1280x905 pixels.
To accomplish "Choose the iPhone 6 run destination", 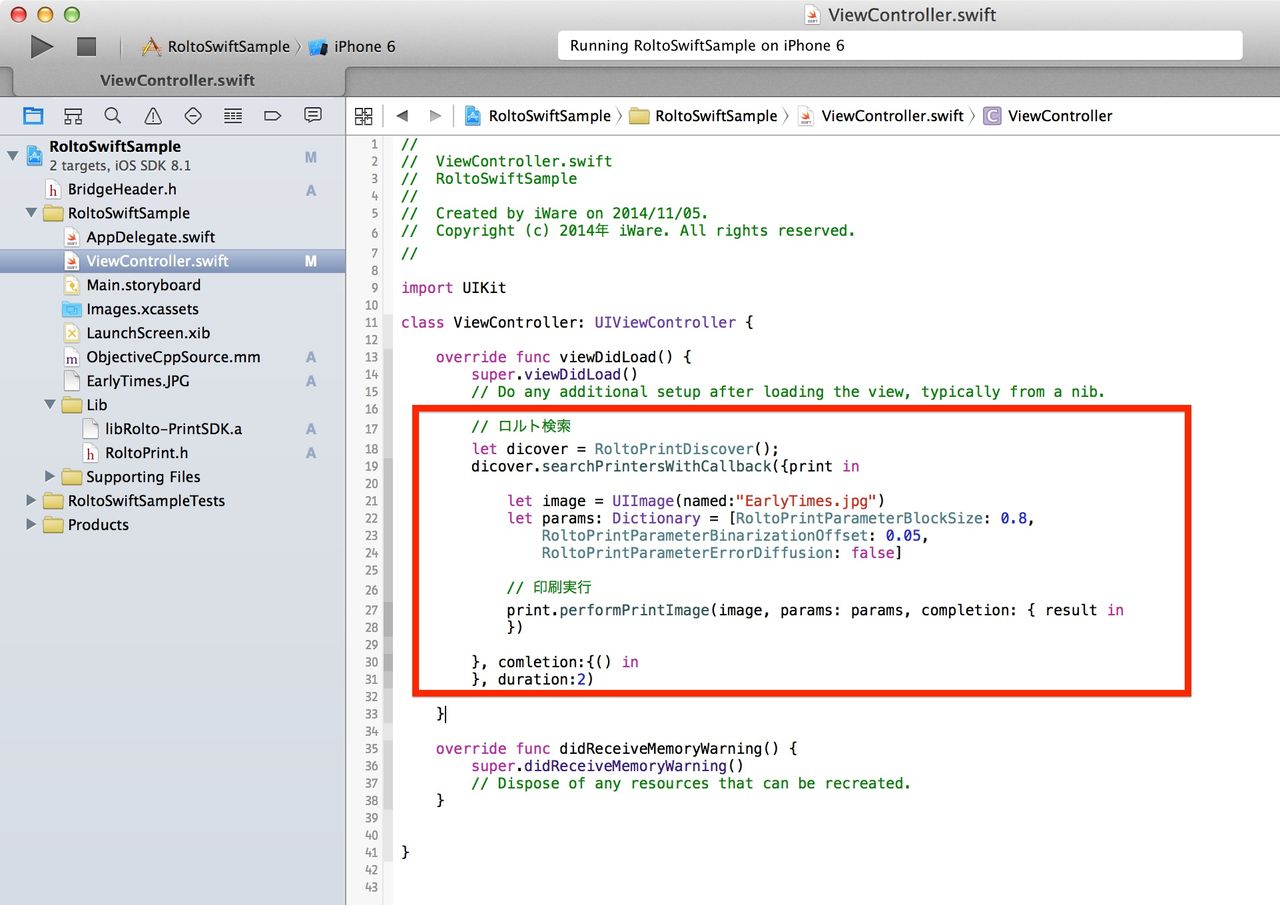I will point(352,46).
